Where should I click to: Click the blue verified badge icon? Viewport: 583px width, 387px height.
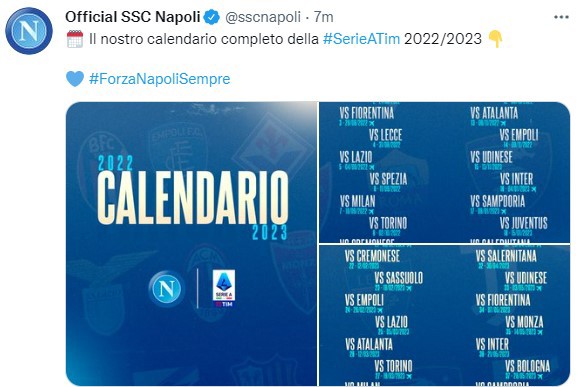(212, 17)
